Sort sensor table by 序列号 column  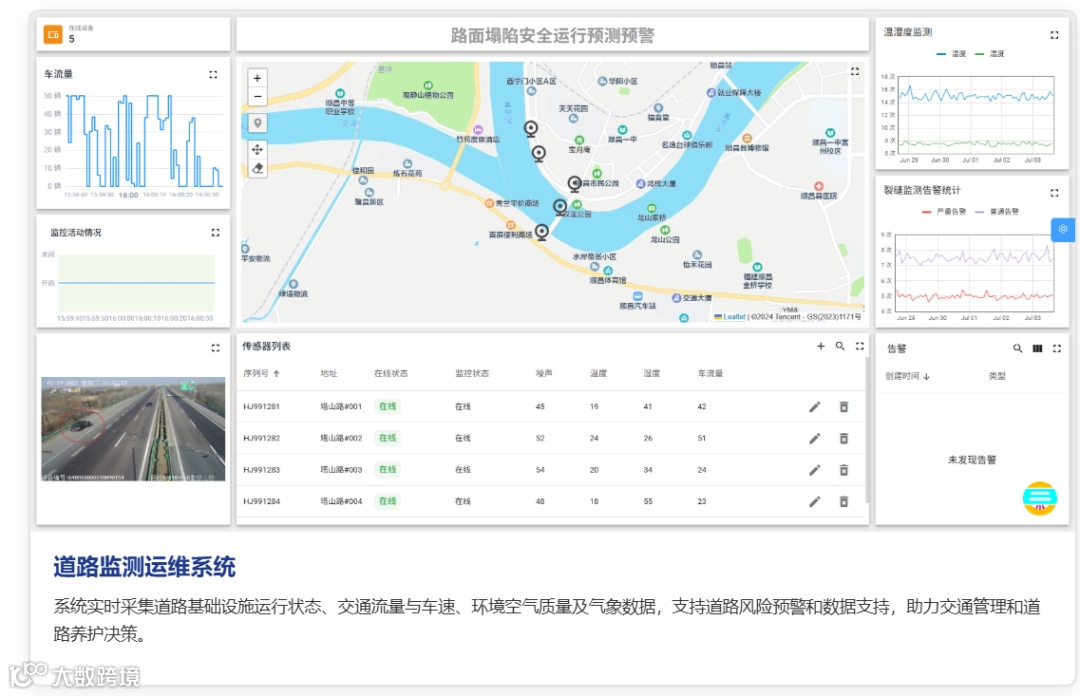point(261,373)
